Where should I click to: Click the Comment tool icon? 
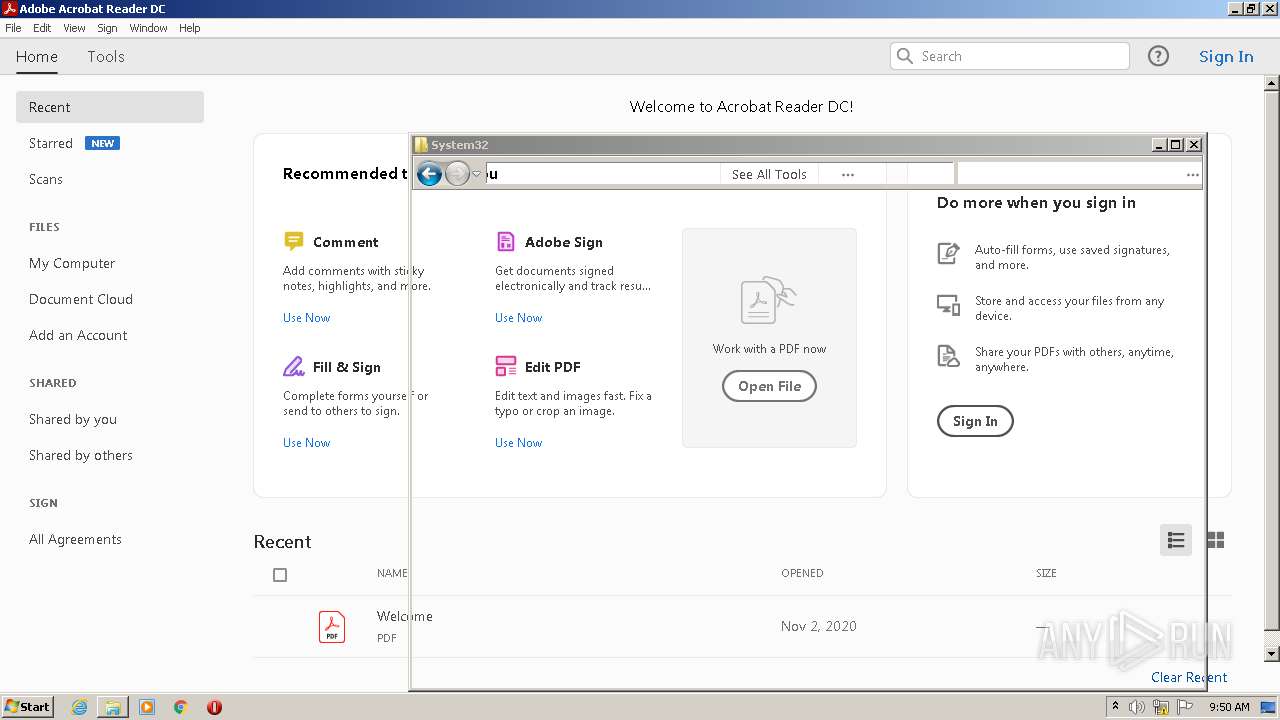(x=293, y=241)
